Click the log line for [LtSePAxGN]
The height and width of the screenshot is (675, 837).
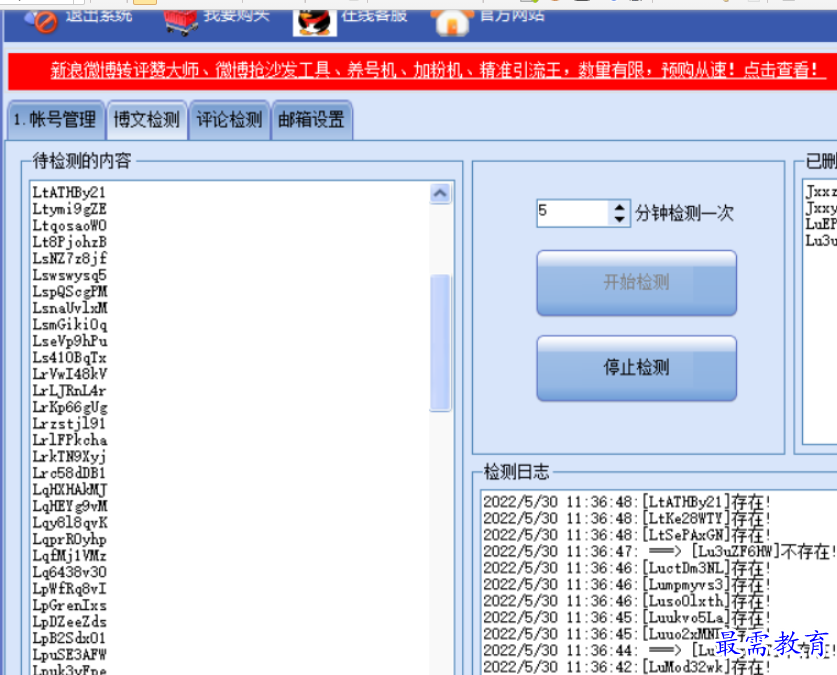coord(627,536)
